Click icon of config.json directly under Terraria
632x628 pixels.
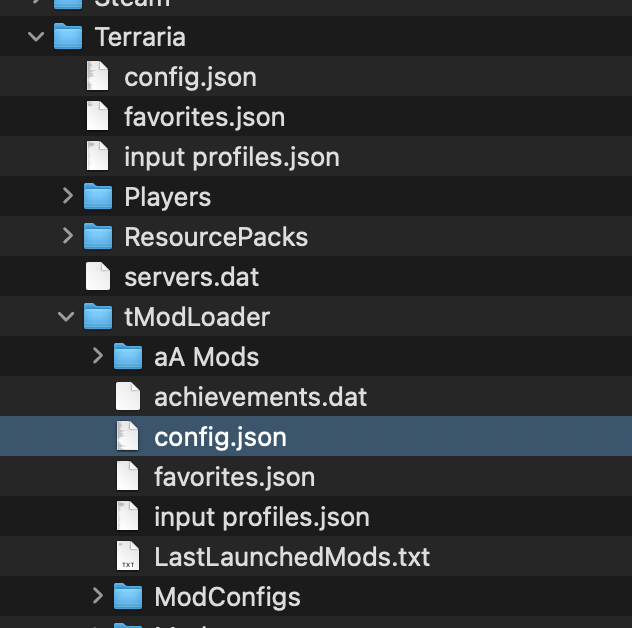tap(98, 76)
